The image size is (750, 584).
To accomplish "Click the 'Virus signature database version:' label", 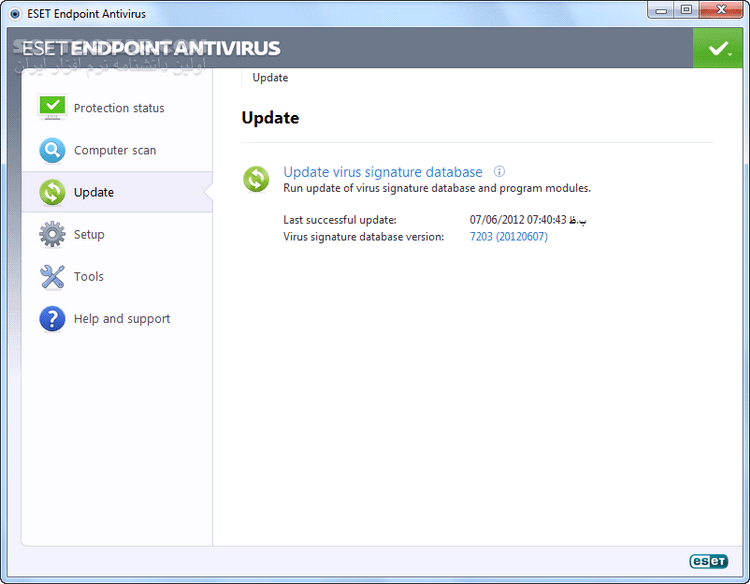I will click(364, 237).
